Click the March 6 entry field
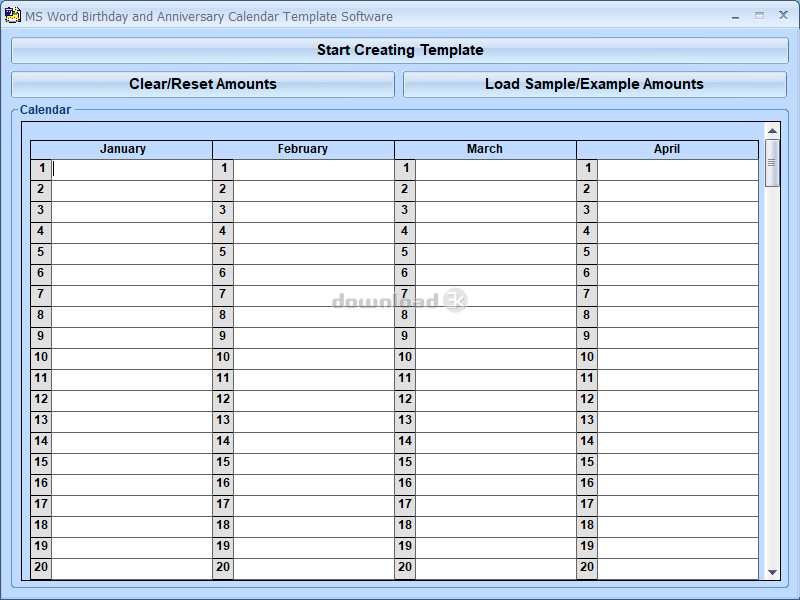 (496, 275)
